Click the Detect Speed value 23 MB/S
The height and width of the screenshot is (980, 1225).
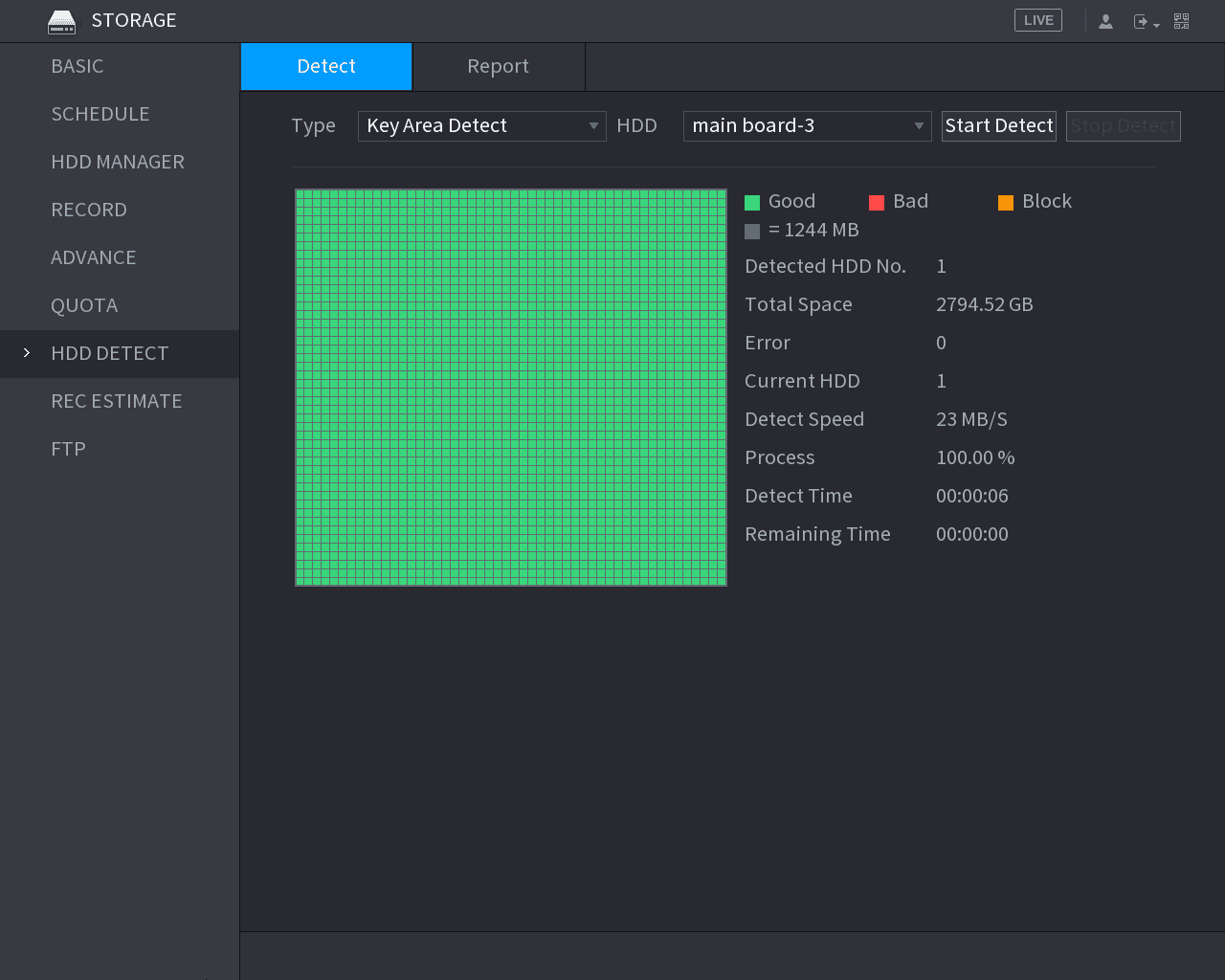(x=971, y=419)
